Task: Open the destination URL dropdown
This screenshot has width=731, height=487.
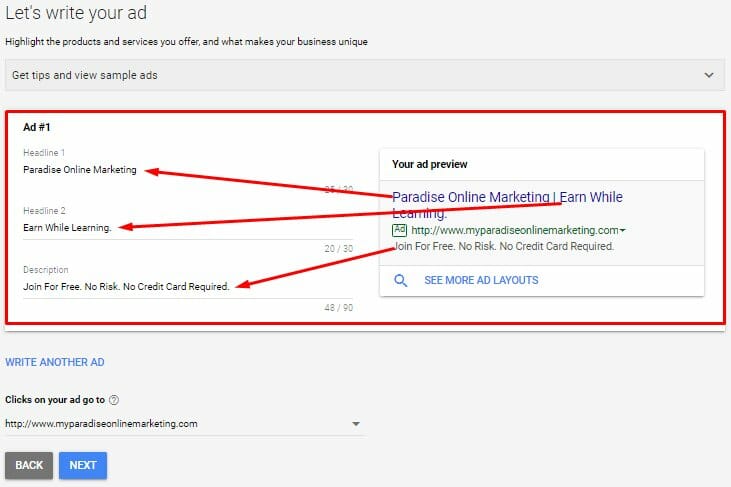Action: click(183, 424)
